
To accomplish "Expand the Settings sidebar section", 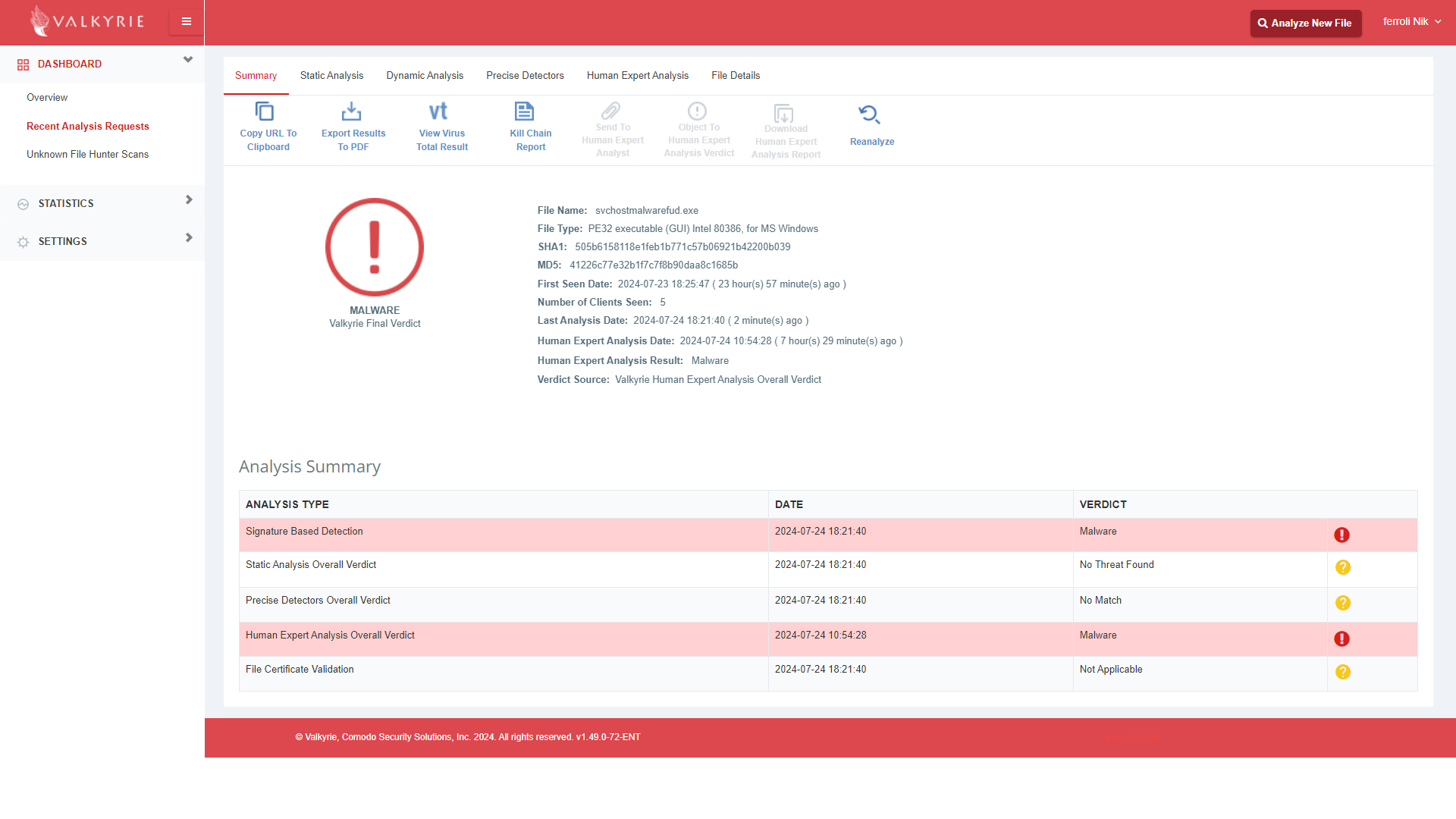I will [189, 238].
